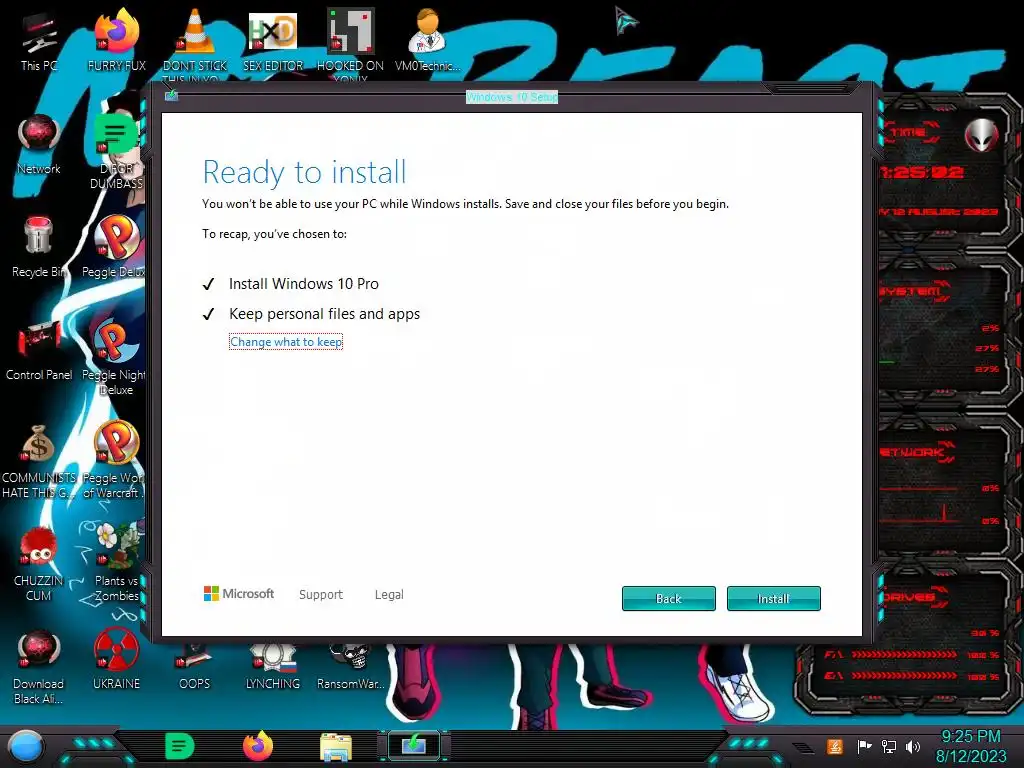Click the NETWORK gadget header
This screenshot has height=768, width=1024.
pos(914,452)
